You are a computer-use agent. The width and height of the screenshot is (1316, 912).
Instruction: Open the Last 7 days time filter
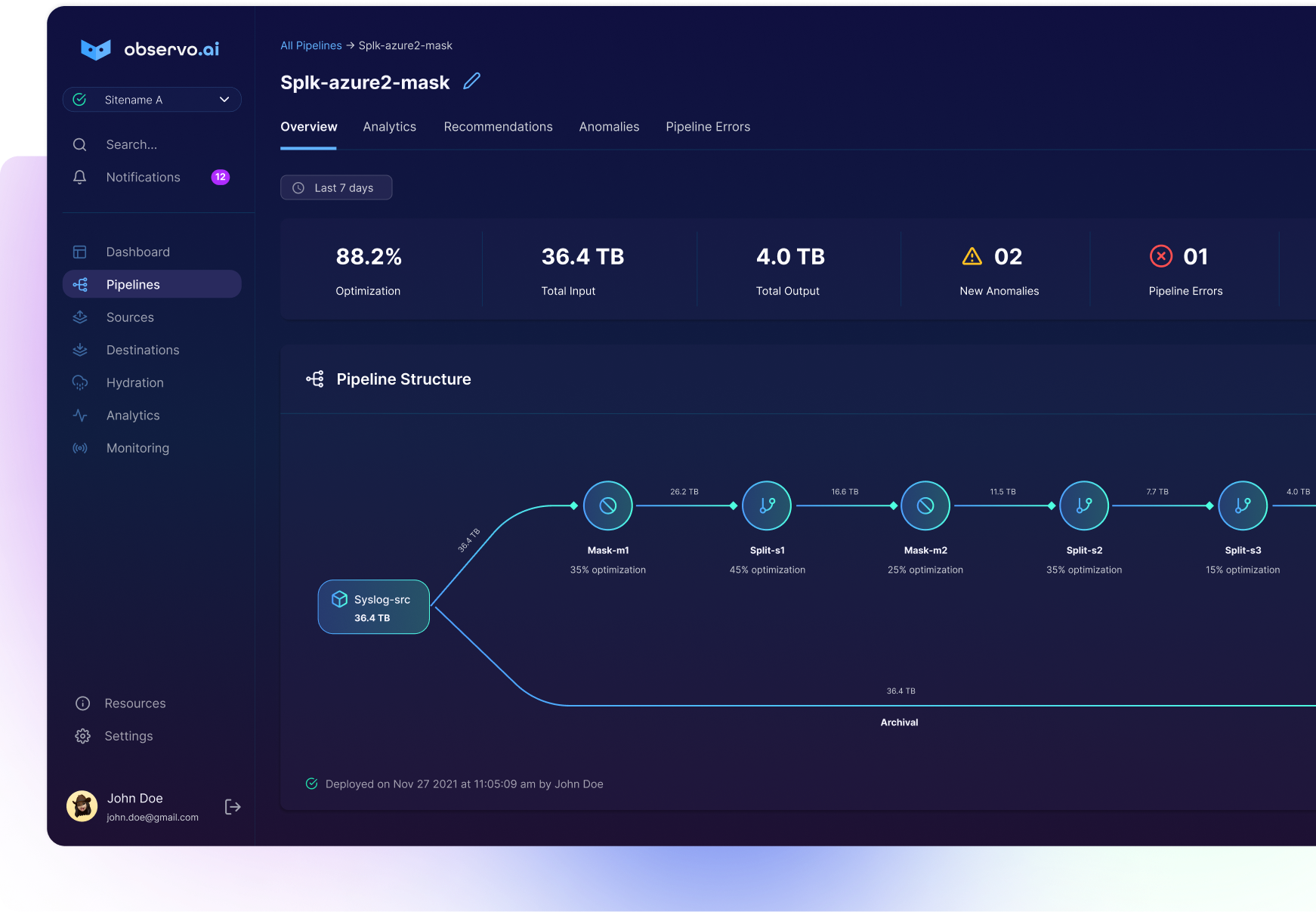[x=336, y=187]
